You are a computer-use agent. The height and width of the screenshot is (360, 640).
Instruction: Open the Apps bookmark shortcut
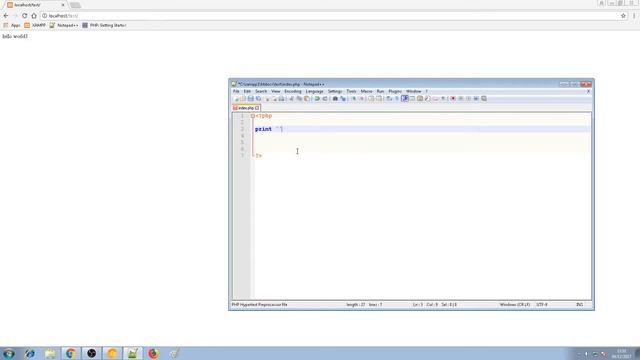pyautogui.click(x=11, y=25)
